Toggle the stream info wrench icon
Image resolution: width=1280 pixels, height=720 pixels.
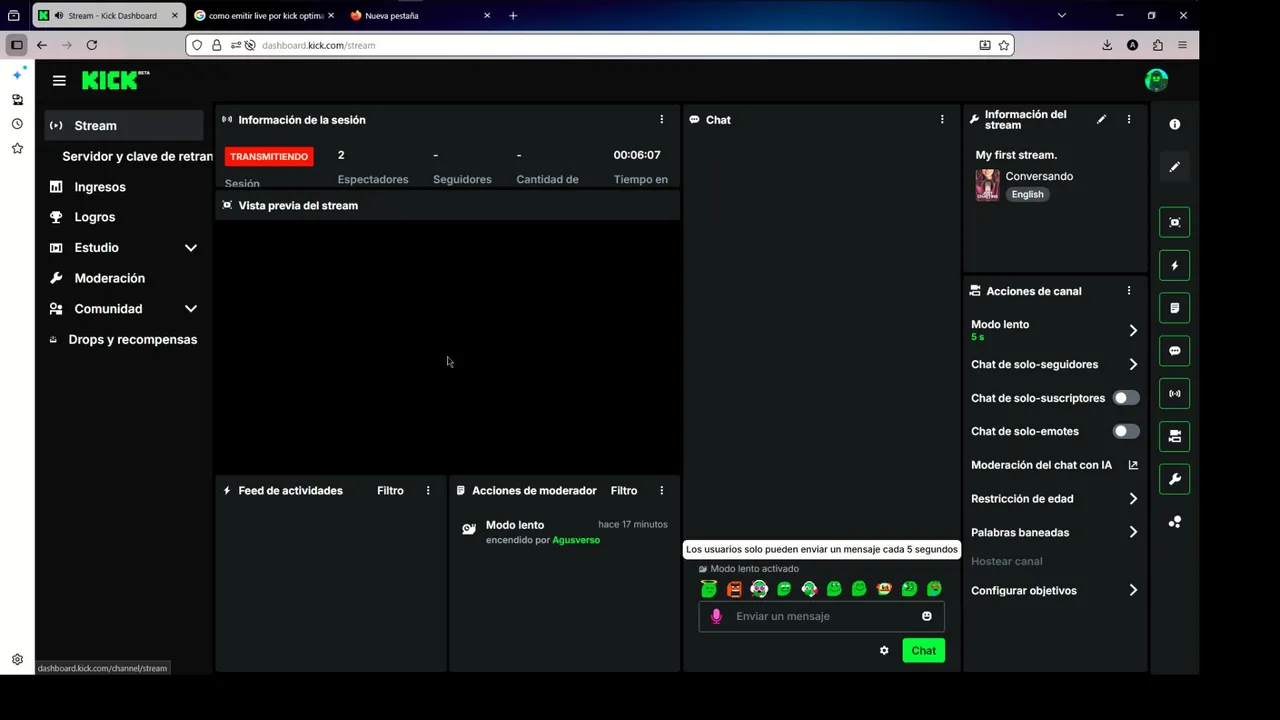tap(1175, 479)
